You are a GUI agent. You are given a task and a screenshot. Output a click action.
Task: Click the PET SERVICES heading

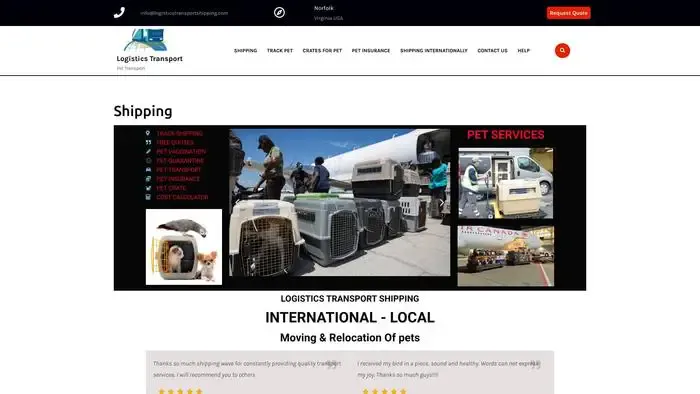tap(505, 135)
